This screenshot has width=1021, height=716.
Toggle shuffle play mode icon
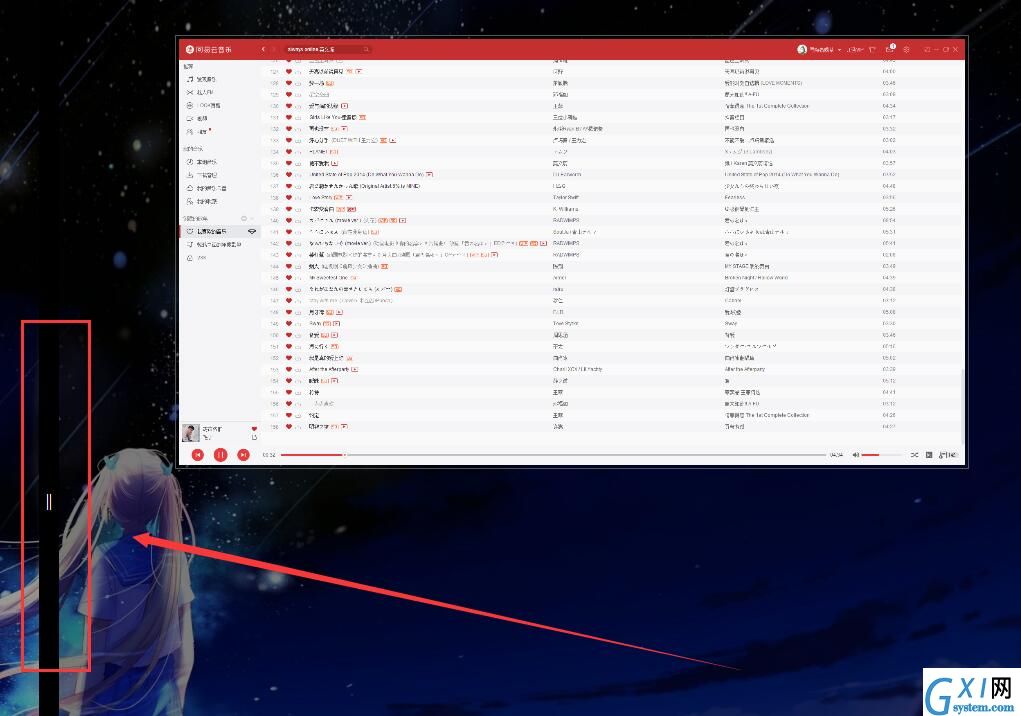coord(914,455)
